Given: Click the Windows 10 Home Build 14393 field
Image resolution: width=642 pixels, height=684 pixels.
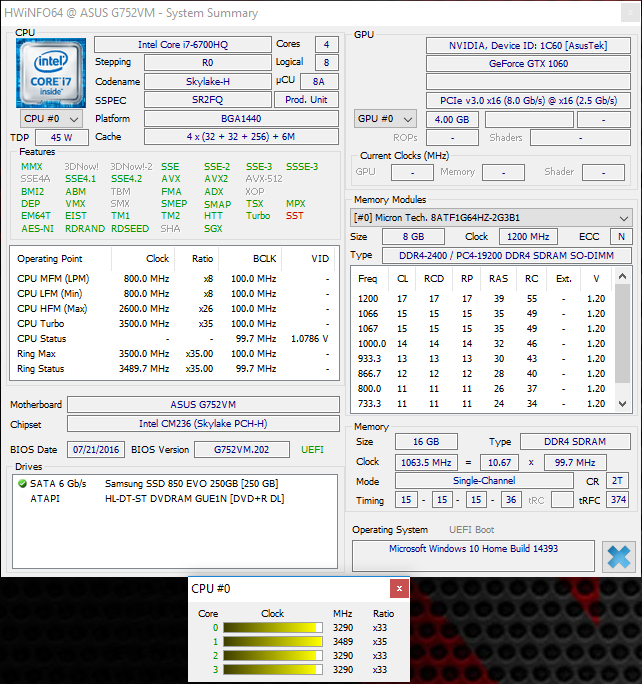Looking at the screenshot, I should (x=473, y=556).
